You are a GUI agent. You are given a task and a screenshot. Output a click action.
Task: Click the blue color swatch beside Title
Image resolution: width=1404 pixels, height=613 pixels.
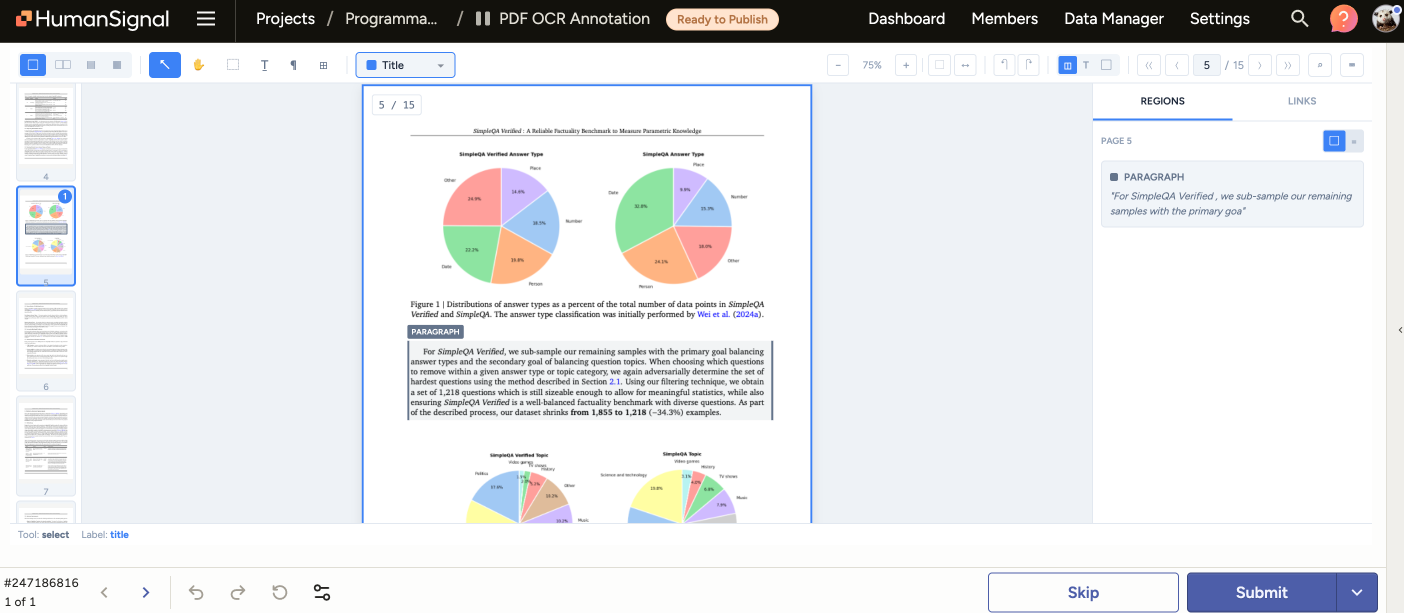click(370, 64)
